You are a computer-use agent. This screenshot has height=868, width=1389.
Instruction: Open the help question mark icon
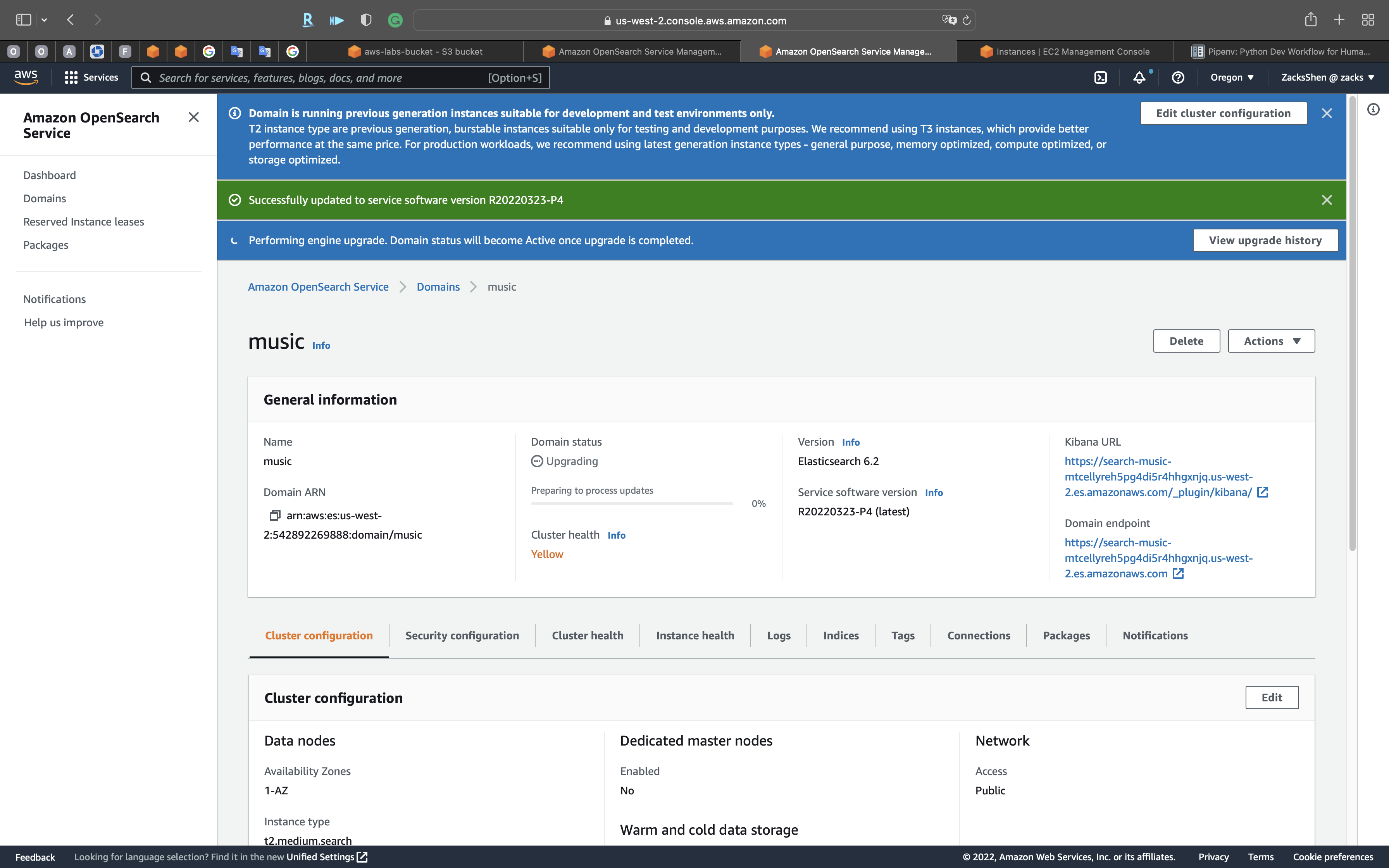1178,77
